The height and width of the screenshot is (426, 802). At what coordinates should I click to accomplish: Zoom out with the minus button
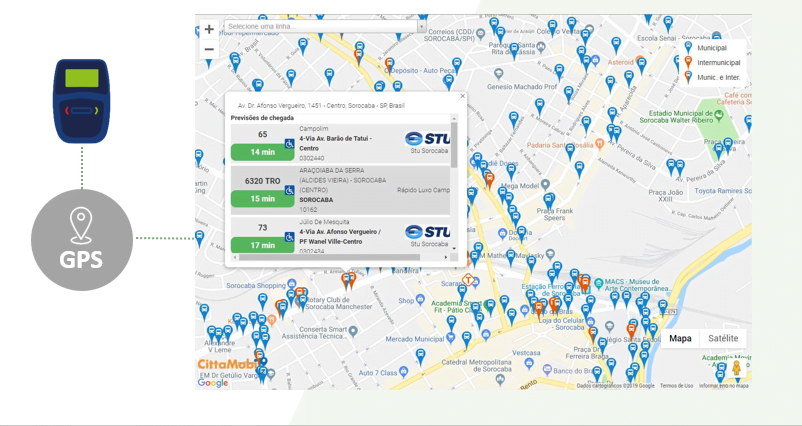(x=209, y=50)
